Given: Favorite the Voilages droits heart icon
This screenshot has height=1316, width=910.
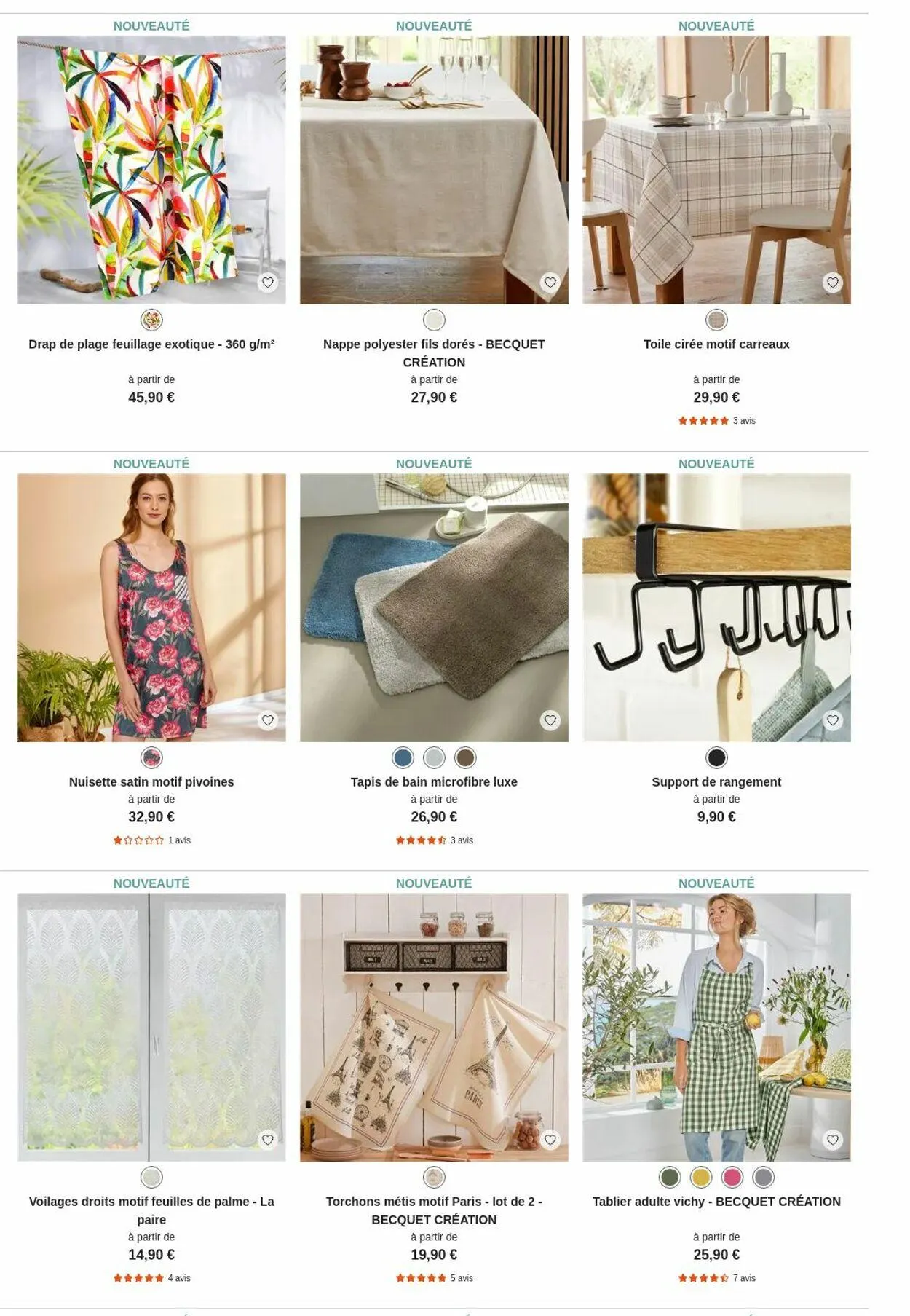Looking at the screenshot, I should coord(268,1140).
